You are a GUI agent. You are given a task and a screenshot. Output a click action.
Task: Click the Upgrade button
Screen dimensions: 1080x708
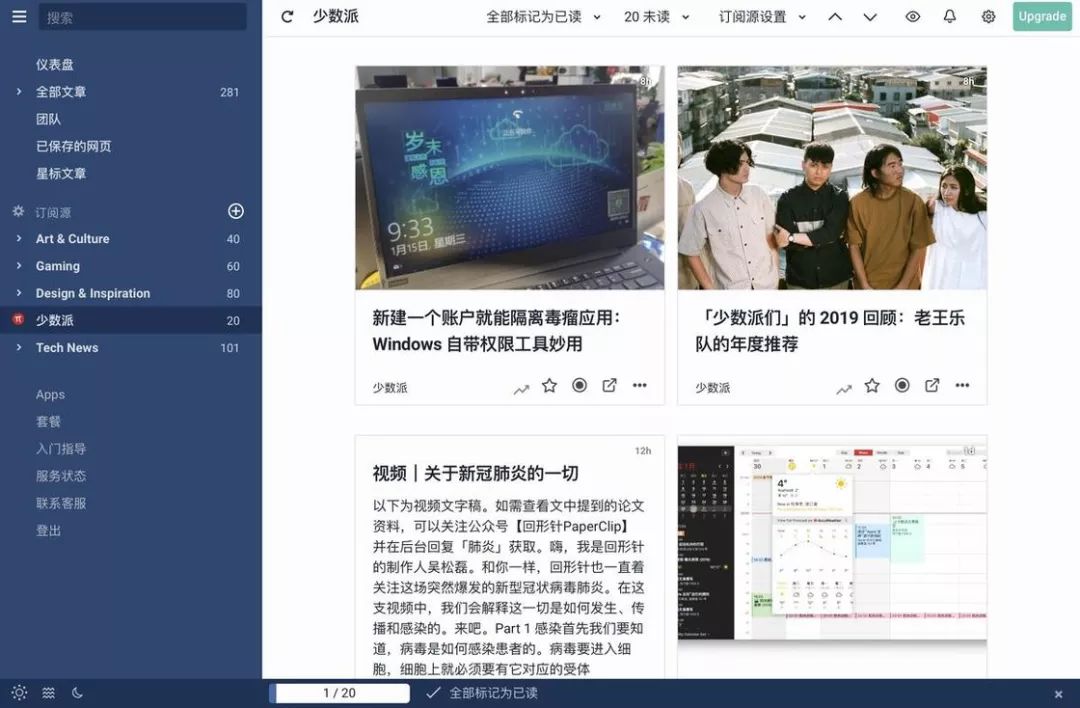(1042, 17)
